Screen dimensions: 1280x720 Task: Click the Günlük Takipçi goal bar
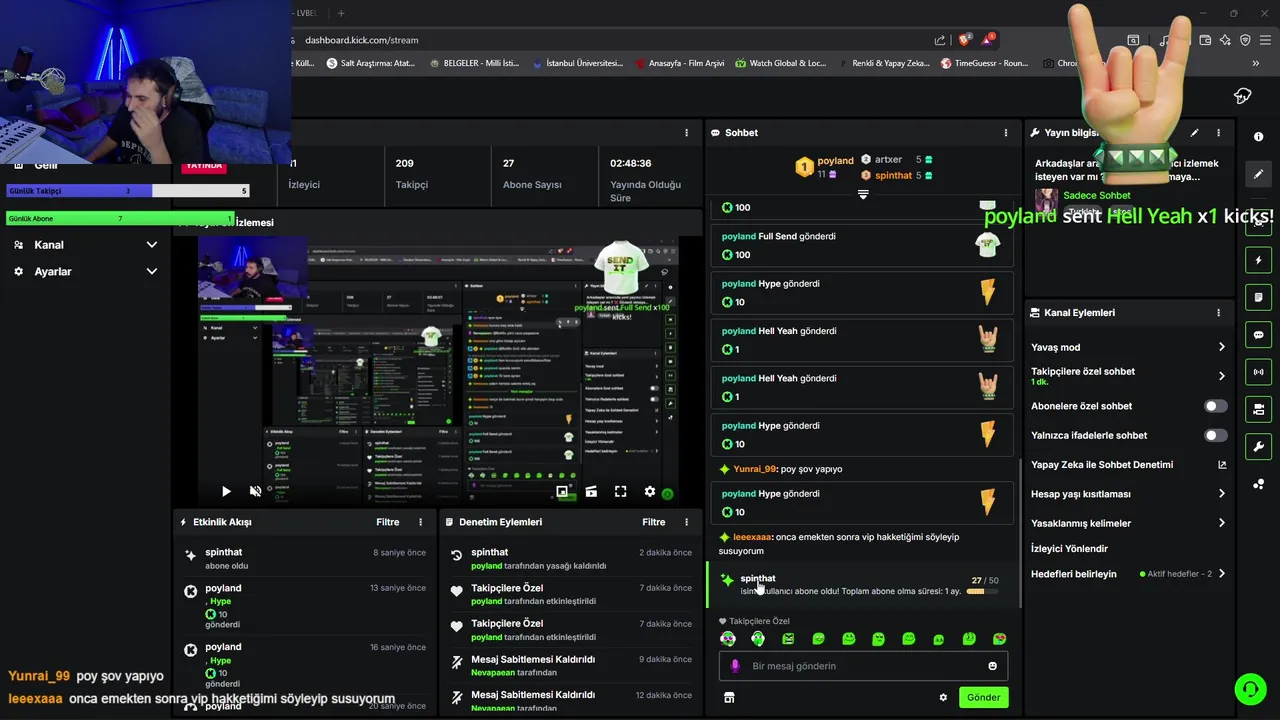[128, 191]
